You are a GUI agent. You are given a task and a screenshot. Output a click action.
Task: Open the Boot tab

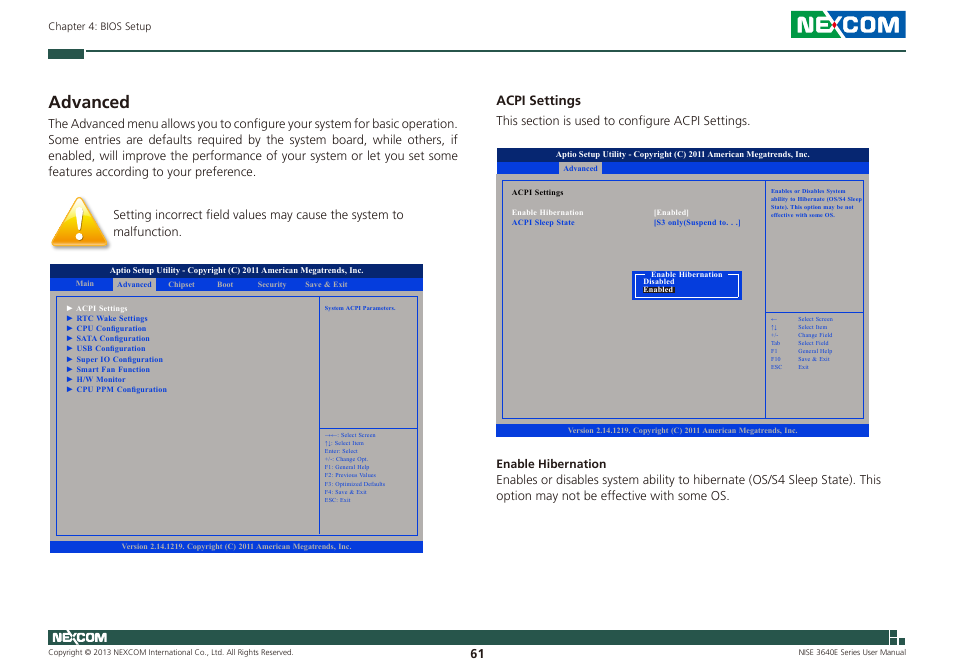pyautogui.click(x=225, y=284)
